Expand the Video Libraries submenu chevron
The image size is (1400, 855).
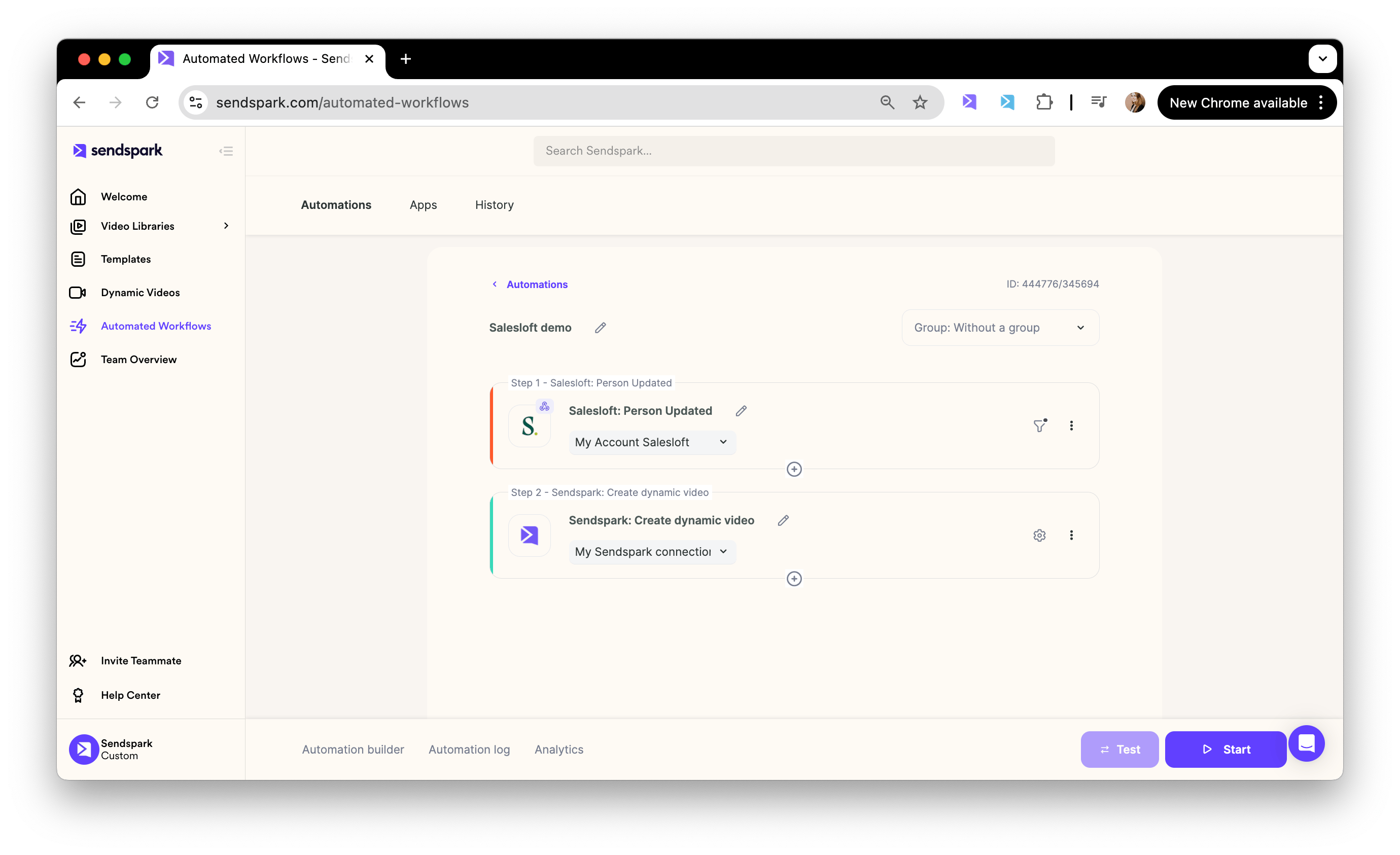[226, 226]
